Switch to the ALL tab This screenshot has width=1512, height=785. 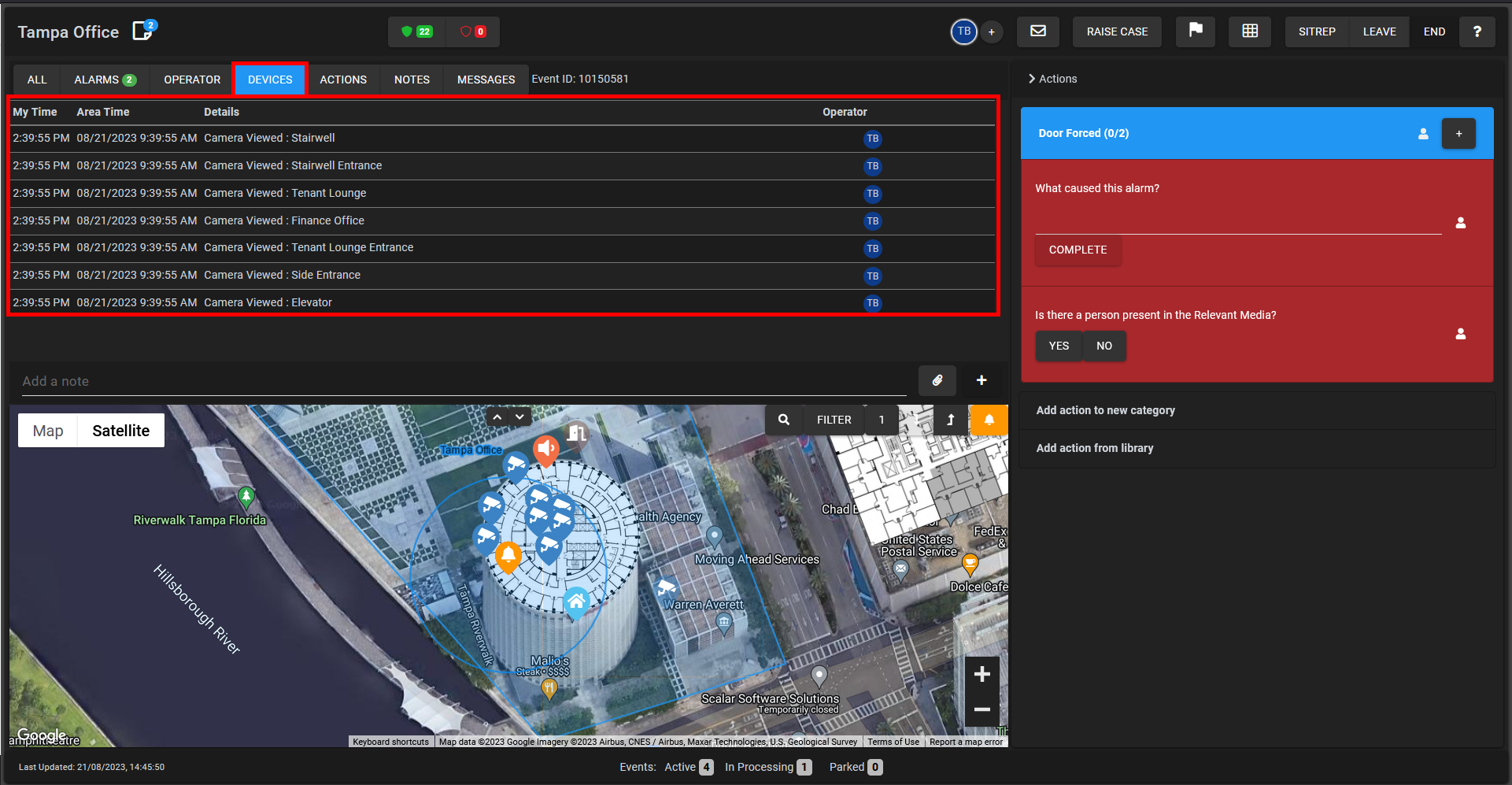(x=37, y=80)
